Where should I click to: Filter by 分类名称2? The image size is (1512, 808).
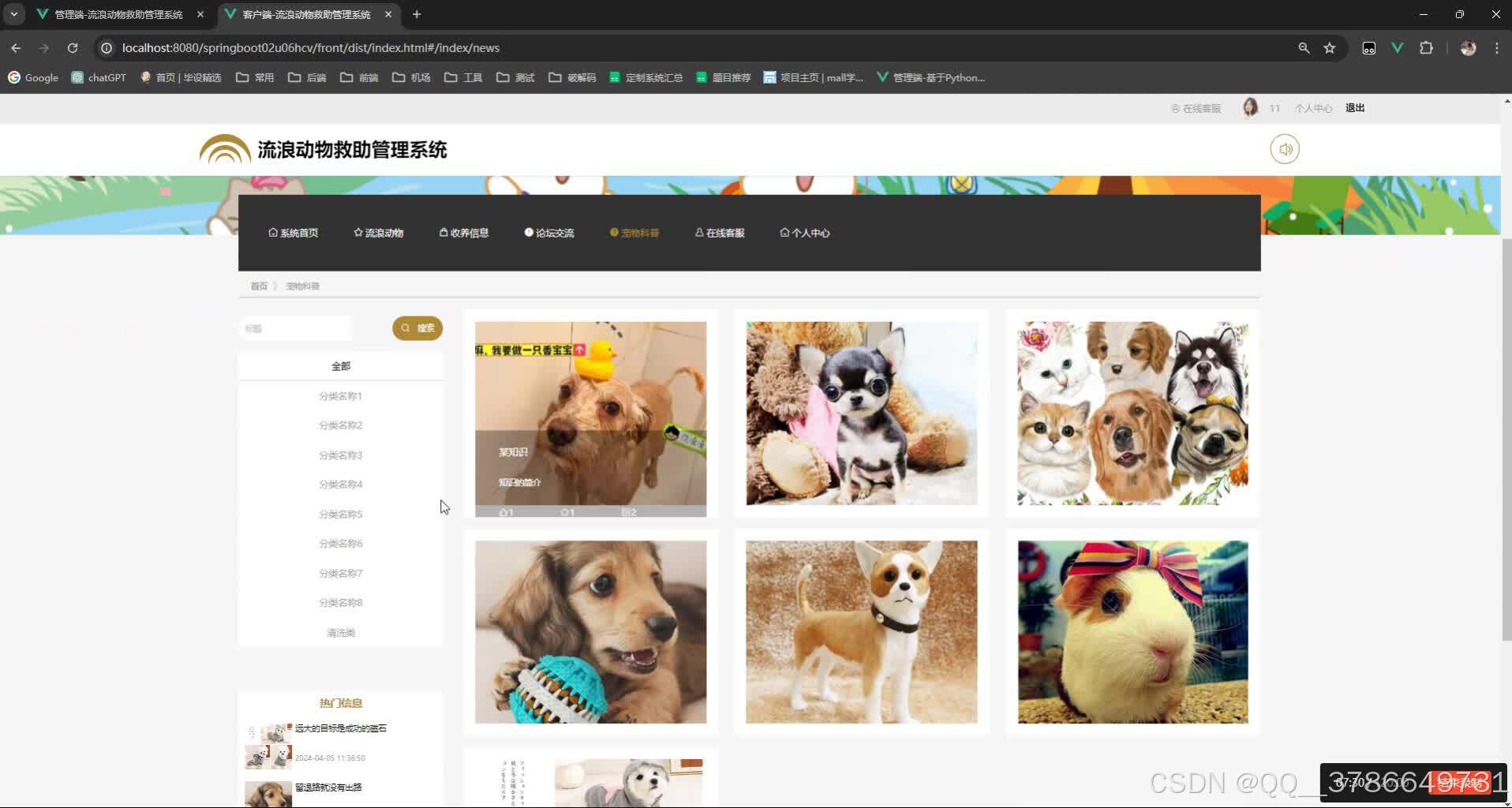(341, 425)
